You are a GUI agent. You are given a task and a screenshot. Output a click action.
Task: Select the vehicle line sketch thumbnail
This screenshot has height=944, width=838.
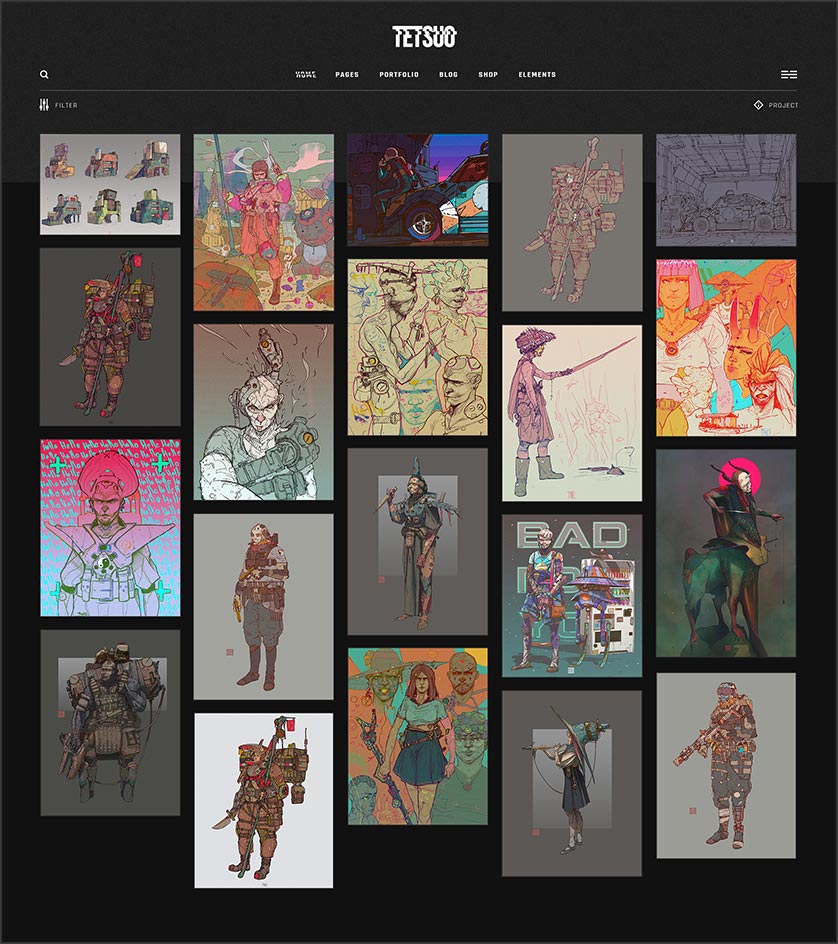click(x=726, y=190)
